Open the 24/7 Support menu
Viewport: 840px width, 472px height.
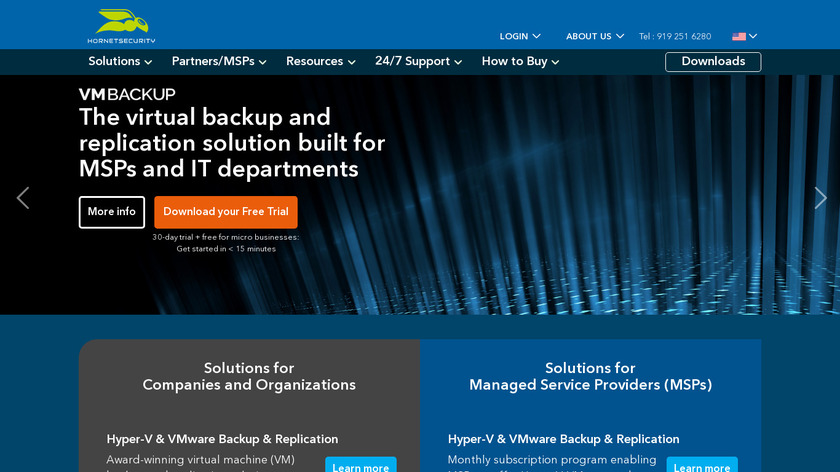[x=418, y=62]
